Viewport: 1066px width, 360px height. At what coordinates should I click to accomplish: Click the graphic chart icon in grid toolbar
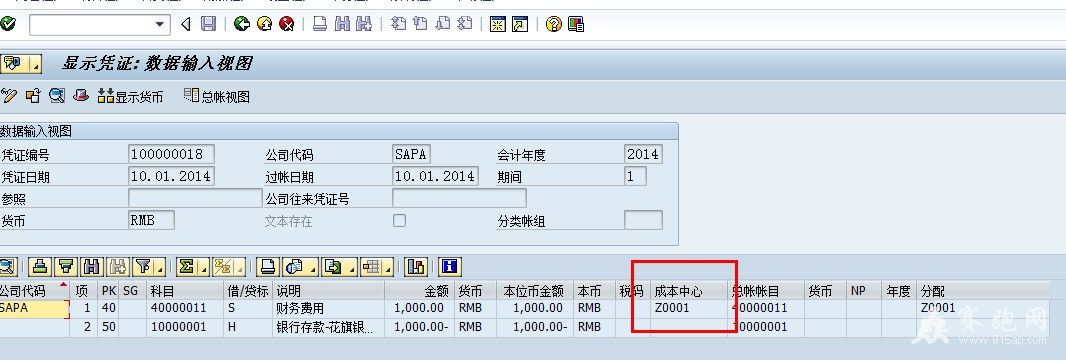coord(415,266)
